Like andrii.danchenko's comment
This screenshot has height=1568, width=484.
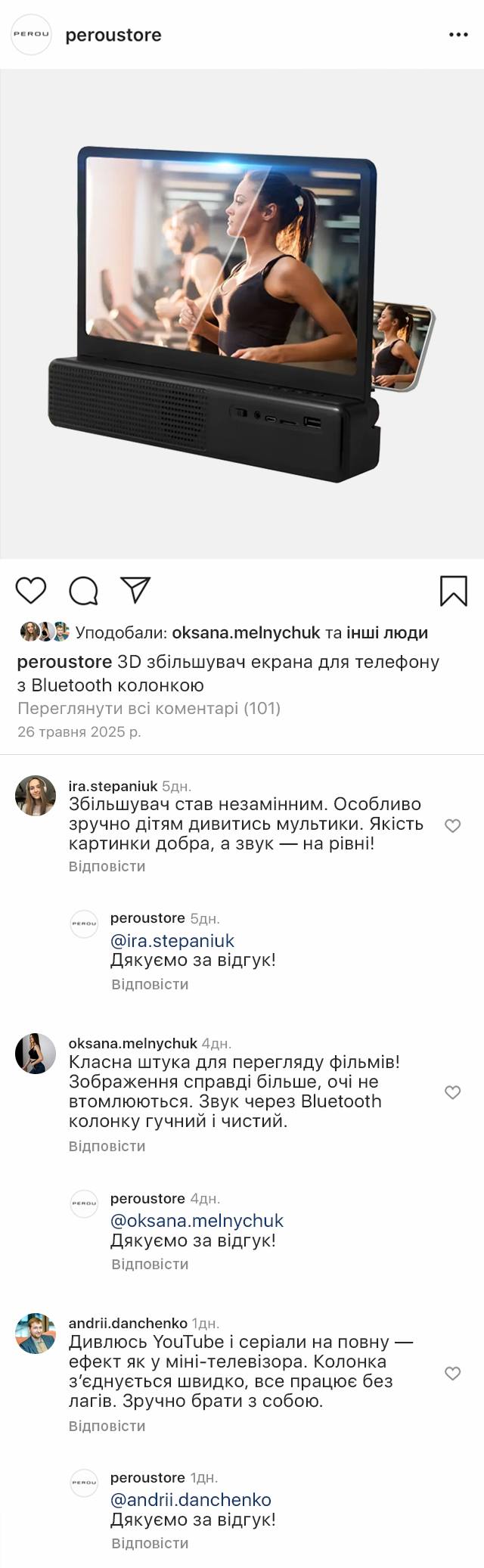(452, 1373)
